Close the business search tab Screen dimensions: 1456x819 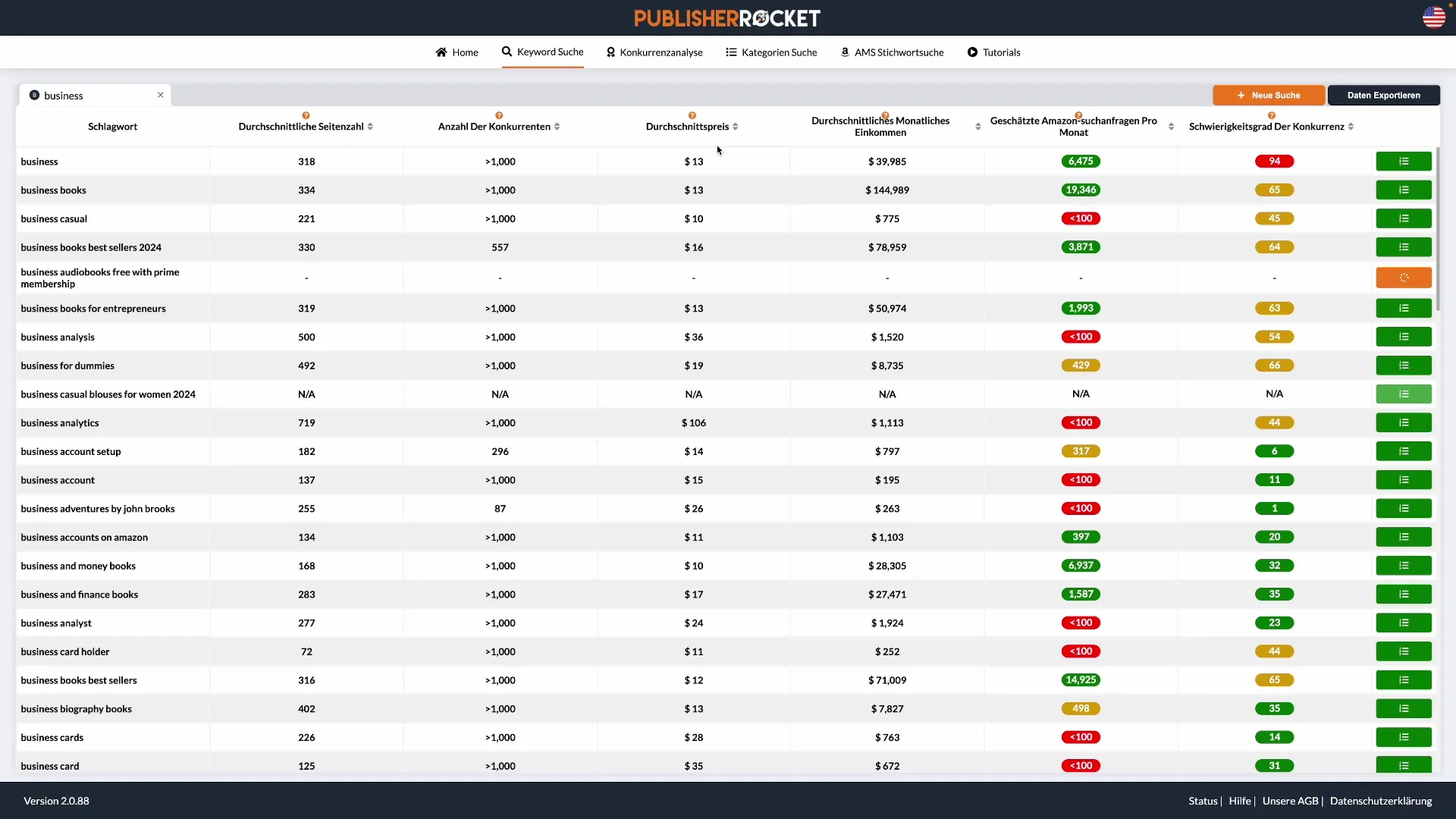161,95
